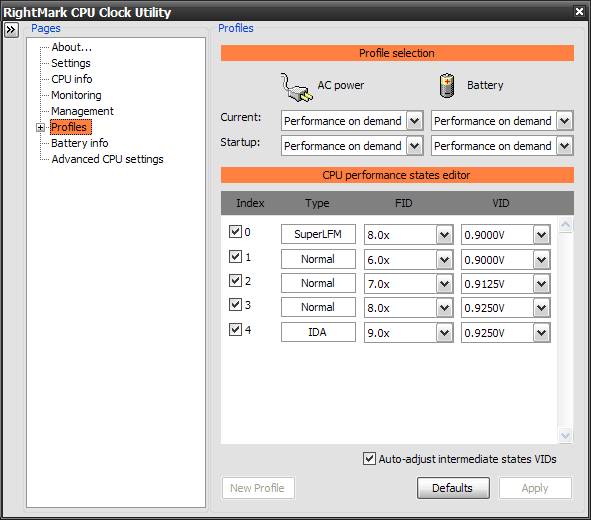The width and height of the screenshot is (591, 520).
Task: Select the Profiles page in tree
Action: pyautogui.click(x=70, y=127)
